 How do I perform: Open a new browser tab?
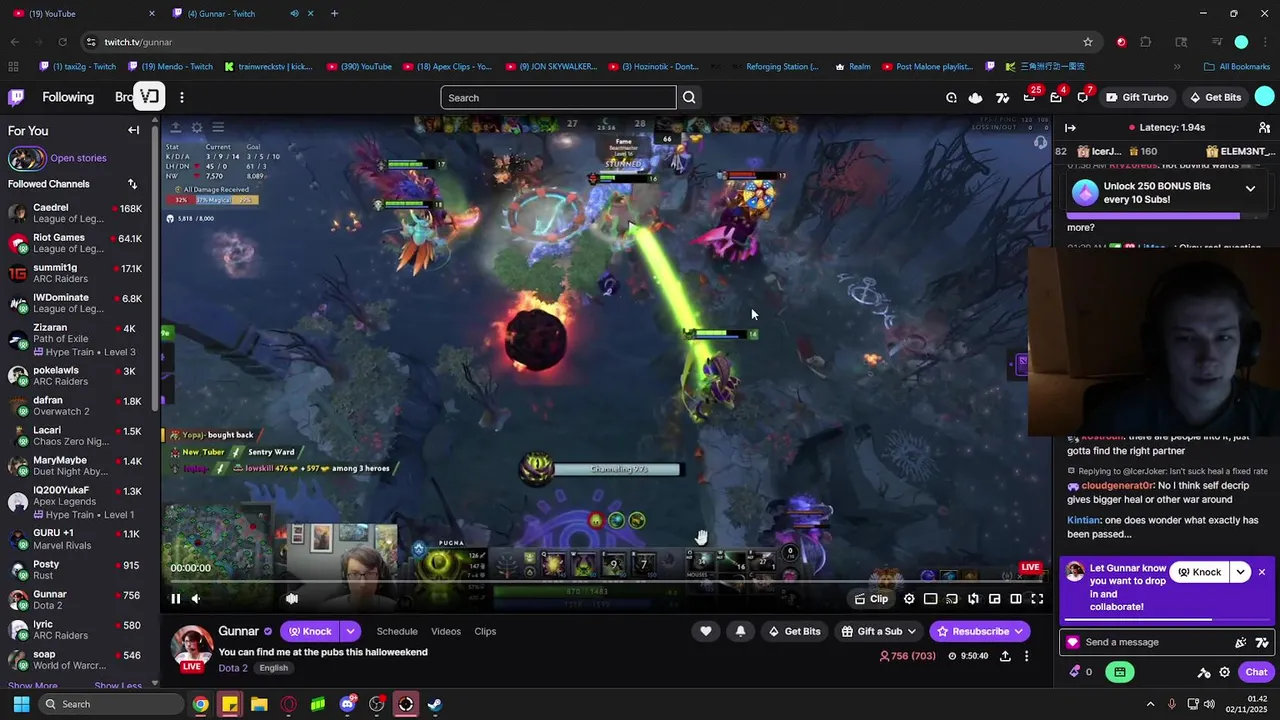click(x=334, y=13)
